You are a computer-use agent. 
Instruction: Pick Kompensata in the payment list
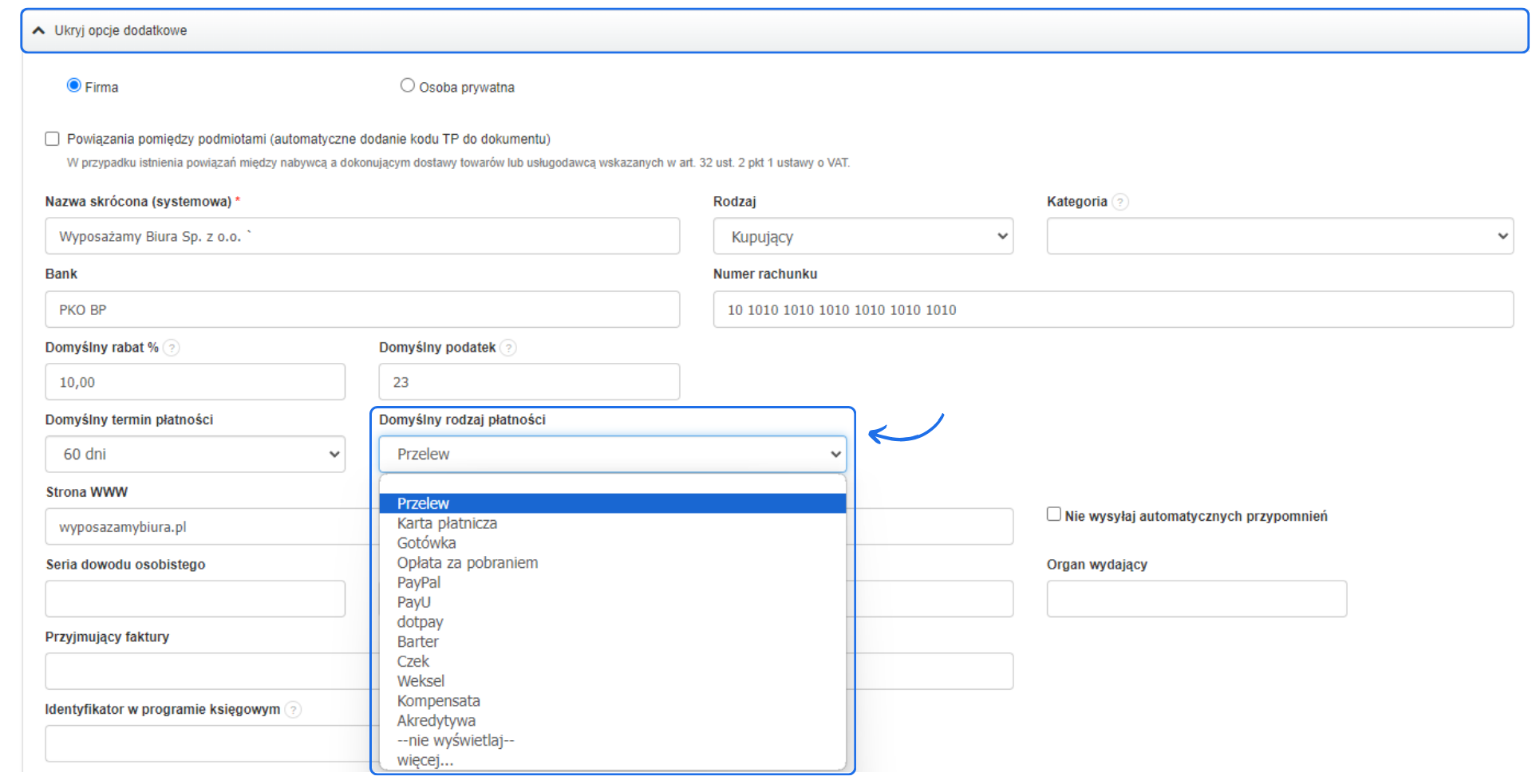pyautogui.click(x=439, y=701)
